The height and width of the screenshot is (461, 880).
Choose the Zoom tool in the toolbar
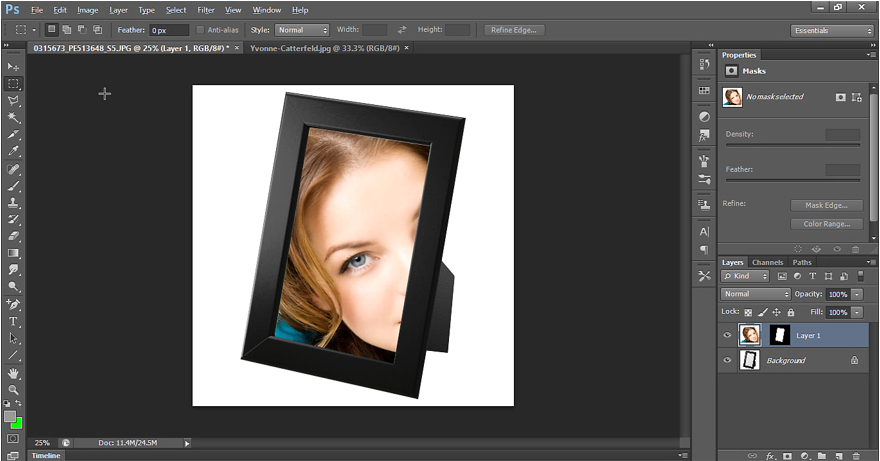click(x=14, y=390)
